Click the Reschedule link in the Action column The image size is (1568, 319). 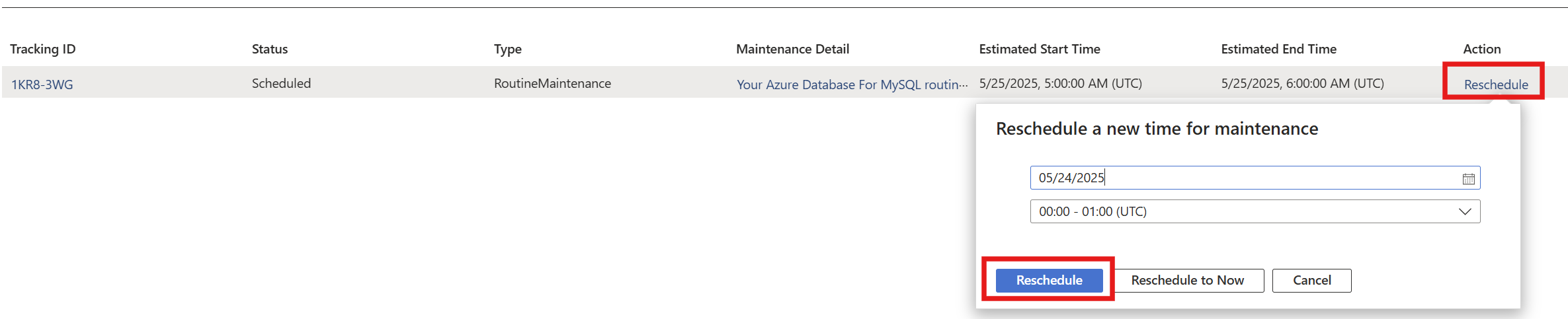click(1496, 85)
